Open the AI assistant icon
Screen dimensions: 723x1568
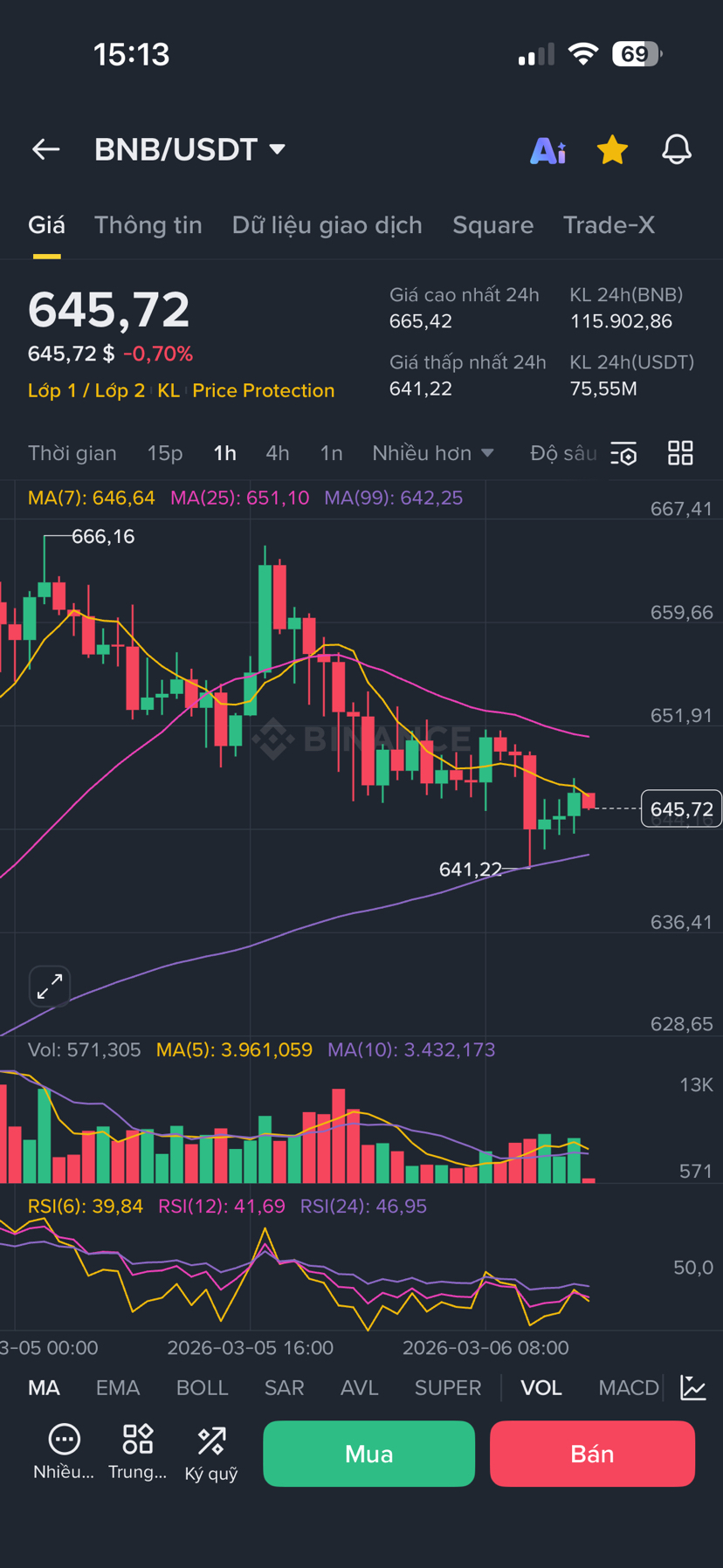pyautogui.click(x=548, y=150)
